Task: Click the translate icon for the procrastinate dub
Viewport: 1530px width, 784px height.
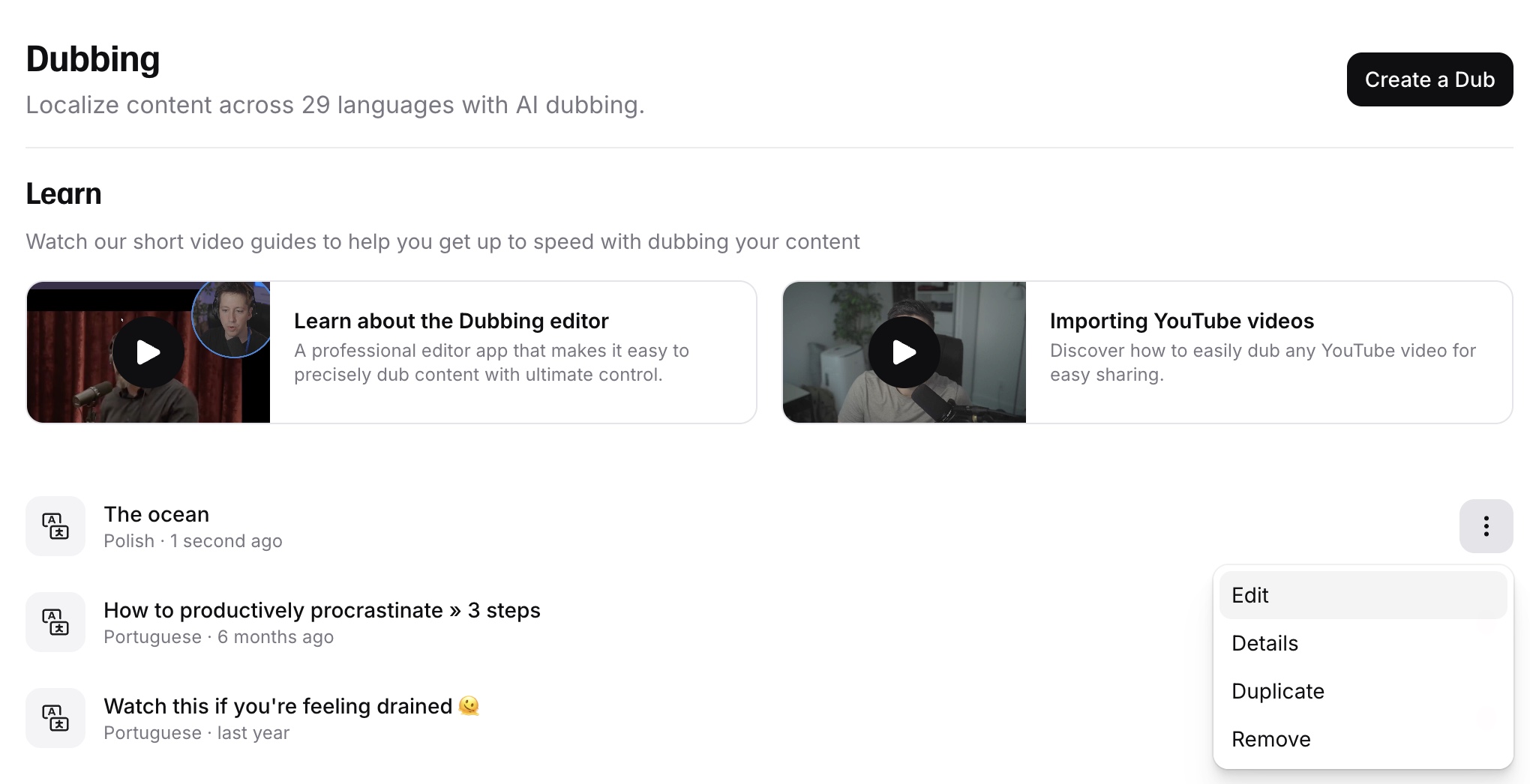Action: coord(55,622)
